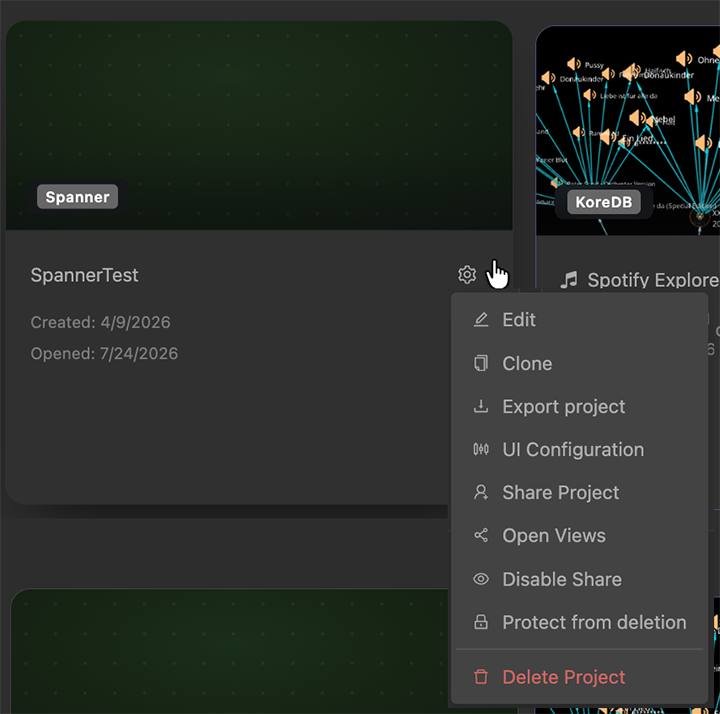Click the user-plus icon beside Share Project
720x714 pixels.
[x=481, y=492]
